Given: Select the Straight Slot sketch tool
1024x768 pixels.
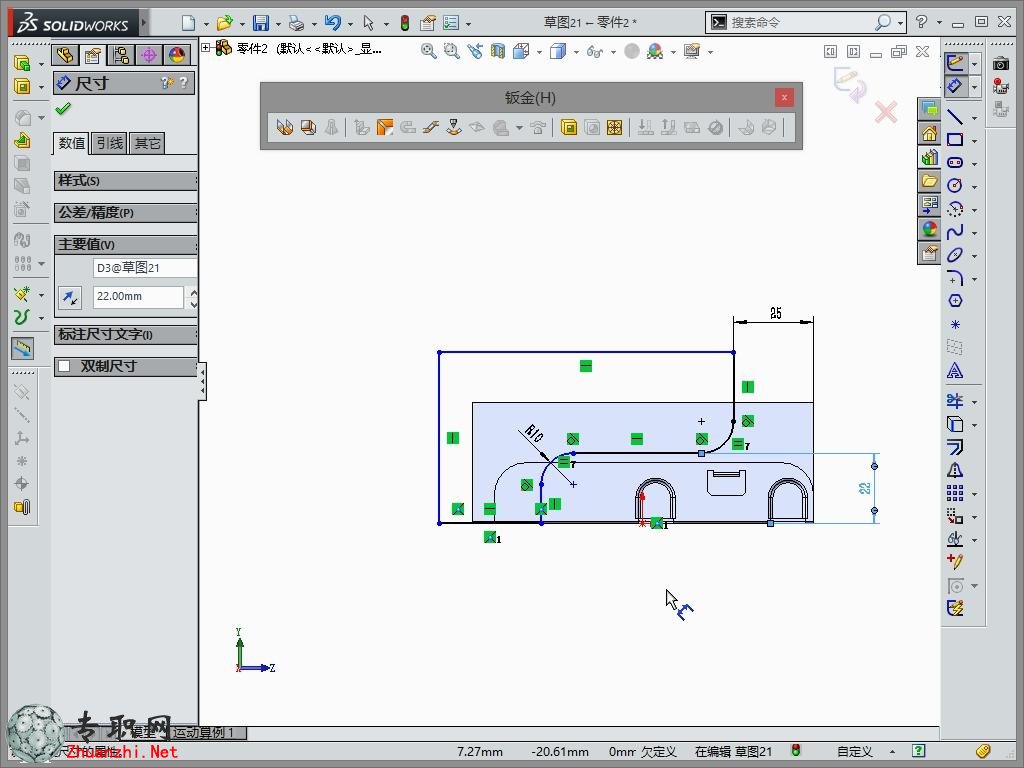Looking at the screenshot, I should click(955, 162).
